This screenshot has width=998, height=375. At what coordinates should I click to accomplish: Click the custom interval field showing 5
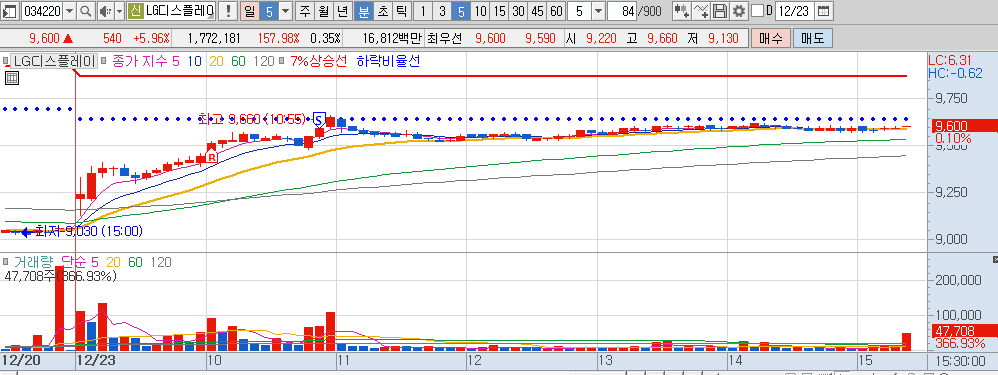[x=579, y=10]
